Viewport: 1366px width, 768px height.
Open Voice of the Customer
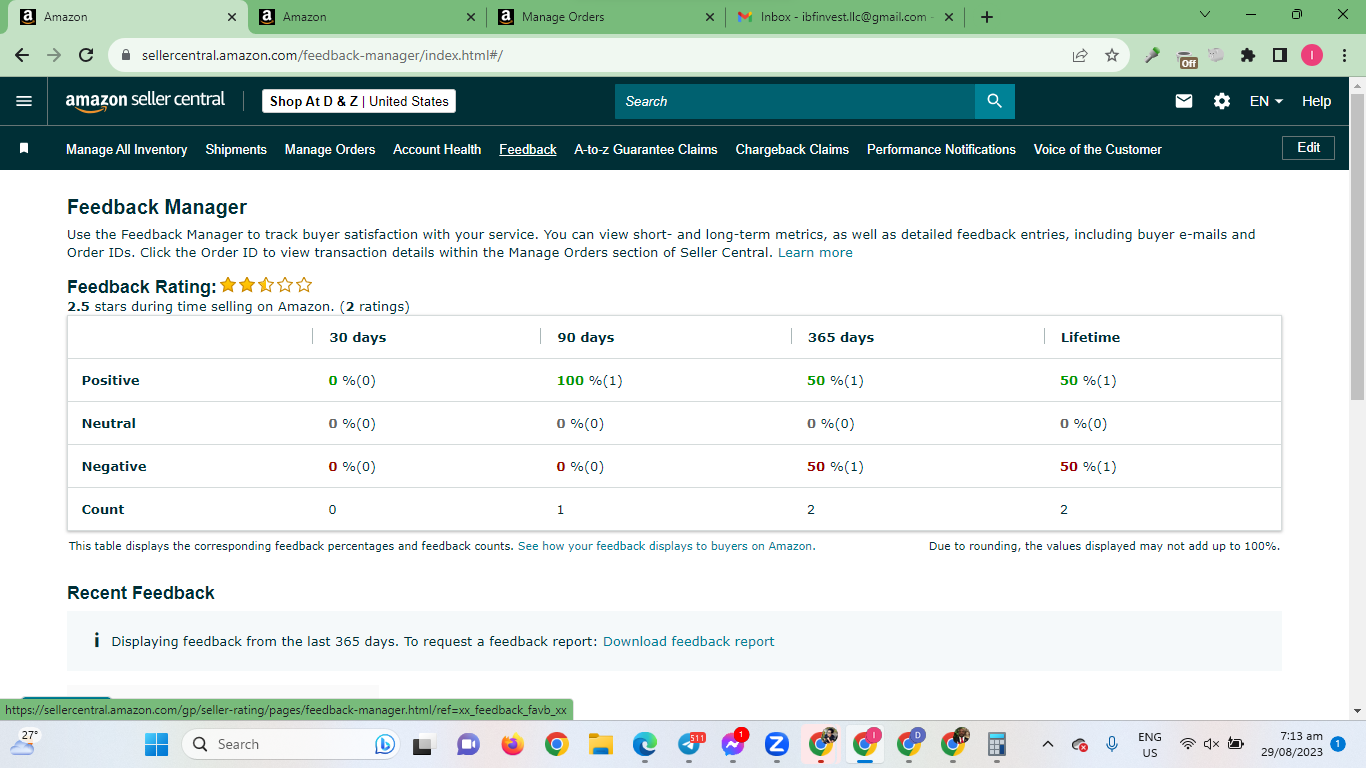(1098, 149)
